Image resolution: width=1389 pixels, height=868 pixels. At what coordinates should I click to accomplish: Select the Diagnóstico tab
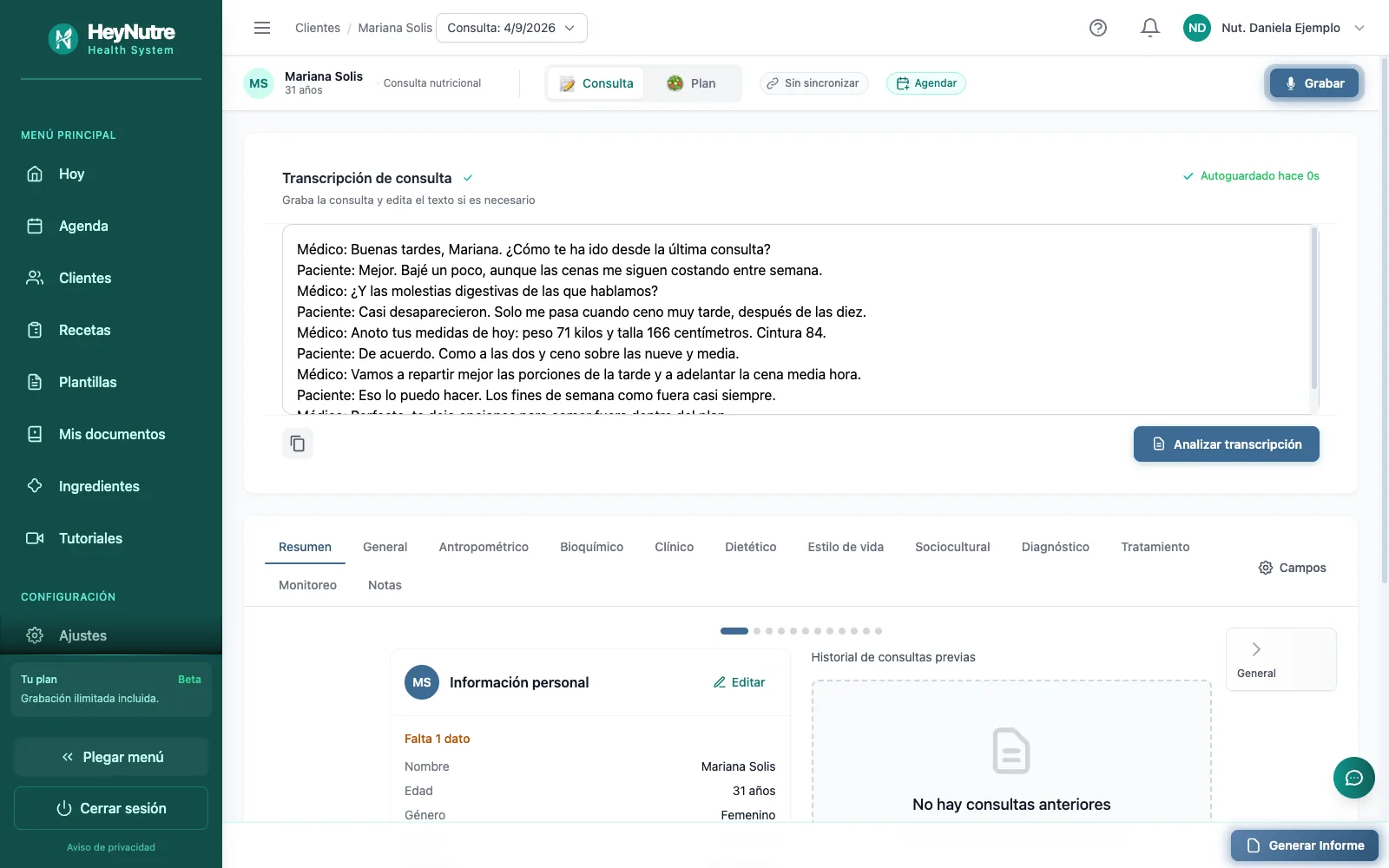point(1056,547)
